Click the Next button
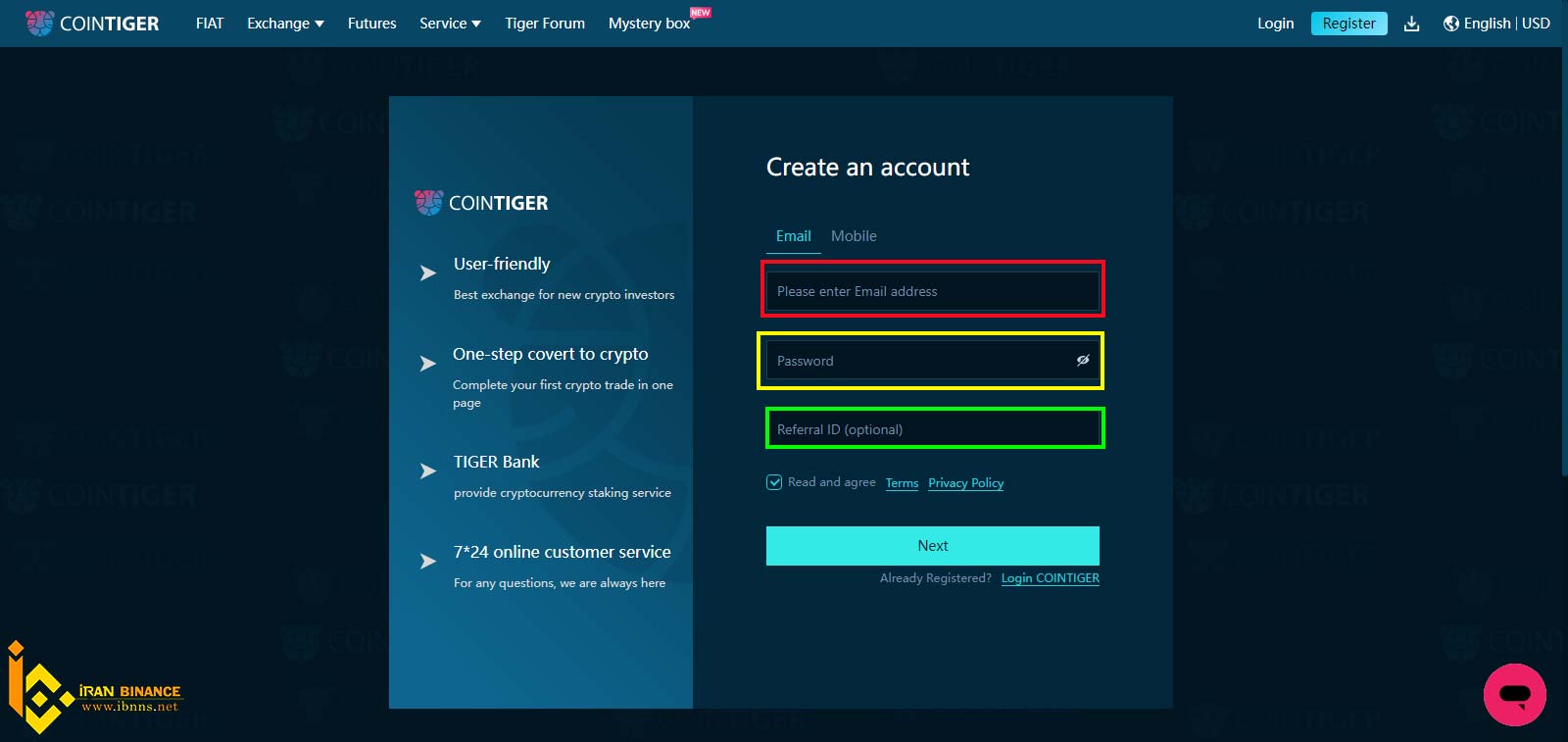The image size is (1568, 742). (933, 546)
